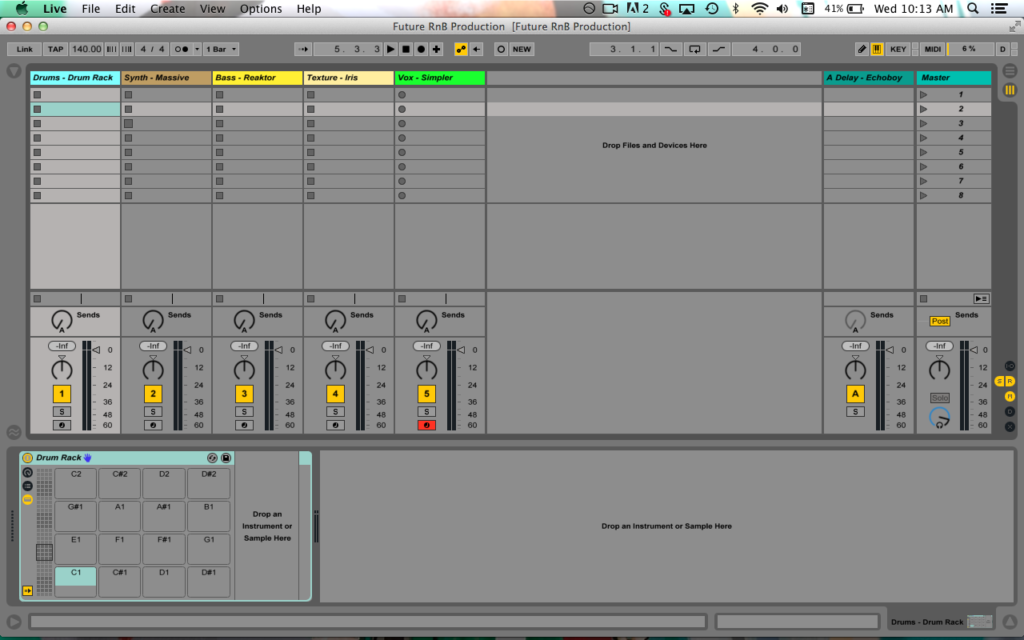Toggle the In/Out section selector
This screenshot has width=1024, height=640.
(1010, 366)
